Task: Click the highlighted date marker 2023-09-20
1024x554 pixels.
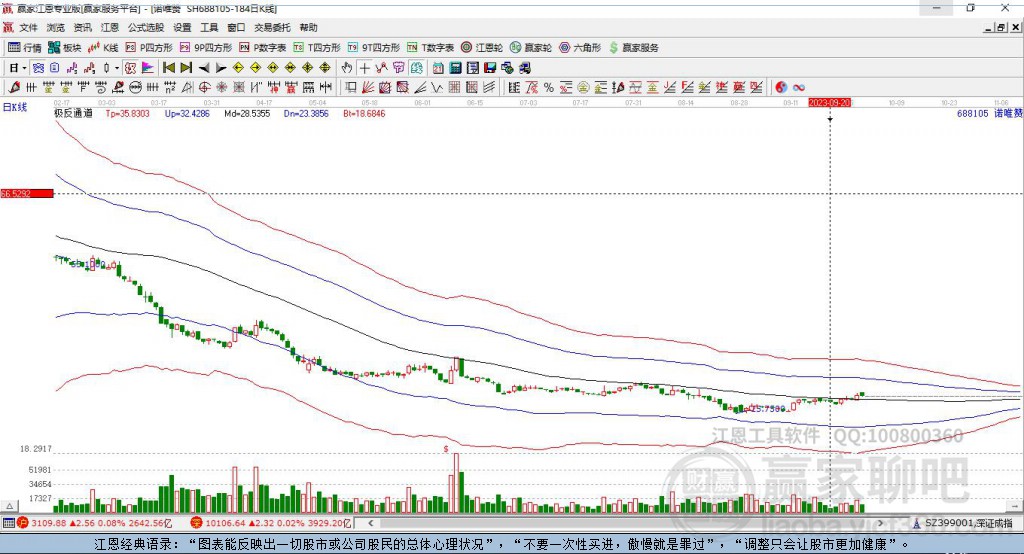Action: (829, 103)
